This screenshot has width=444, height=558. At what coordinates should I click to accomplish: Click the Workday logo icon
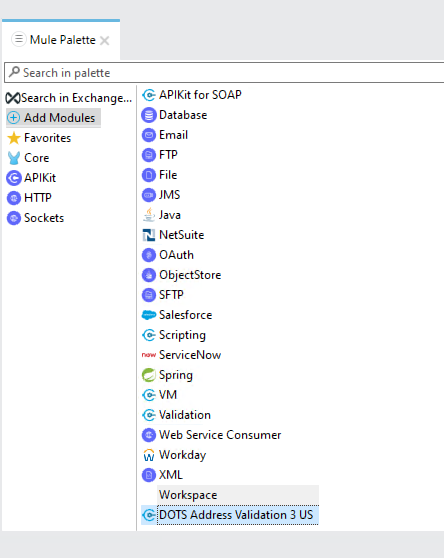(149, 455)
